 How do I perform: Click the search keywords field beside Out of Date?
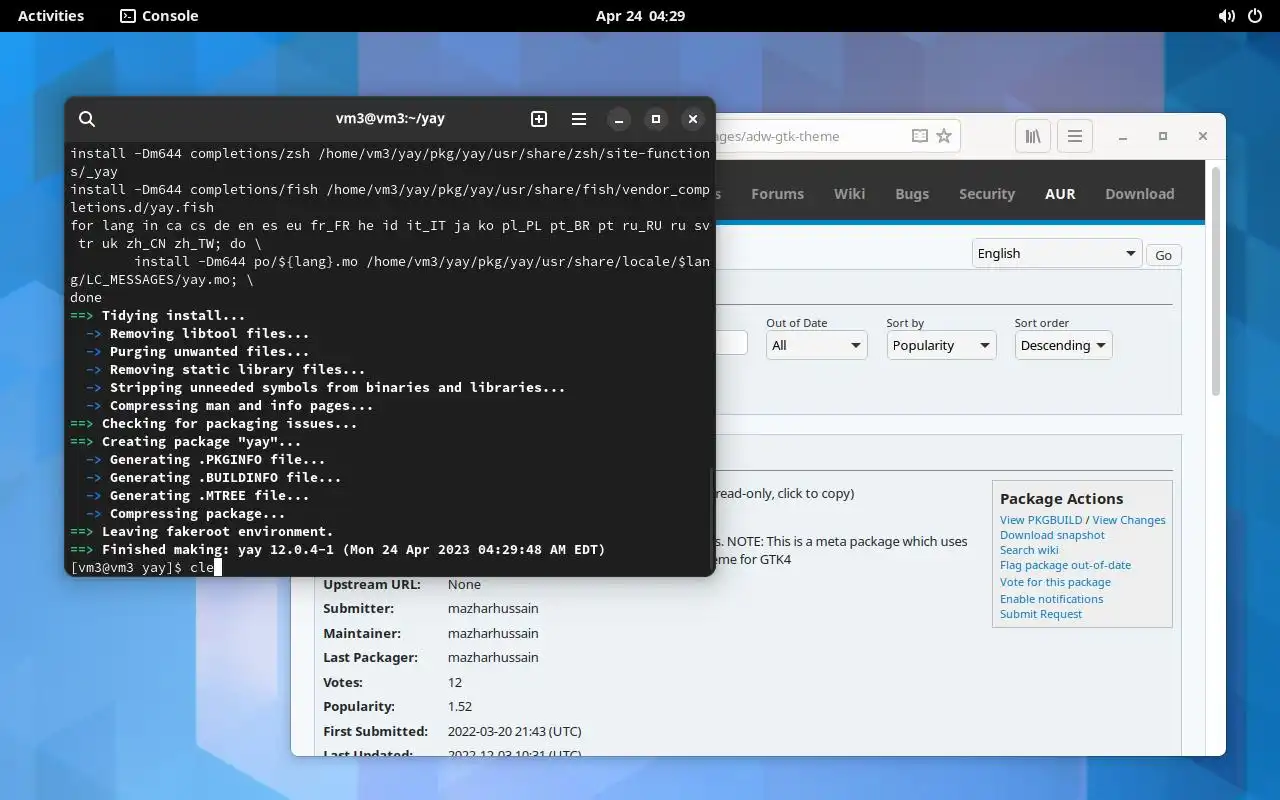[x=731, y=343]
